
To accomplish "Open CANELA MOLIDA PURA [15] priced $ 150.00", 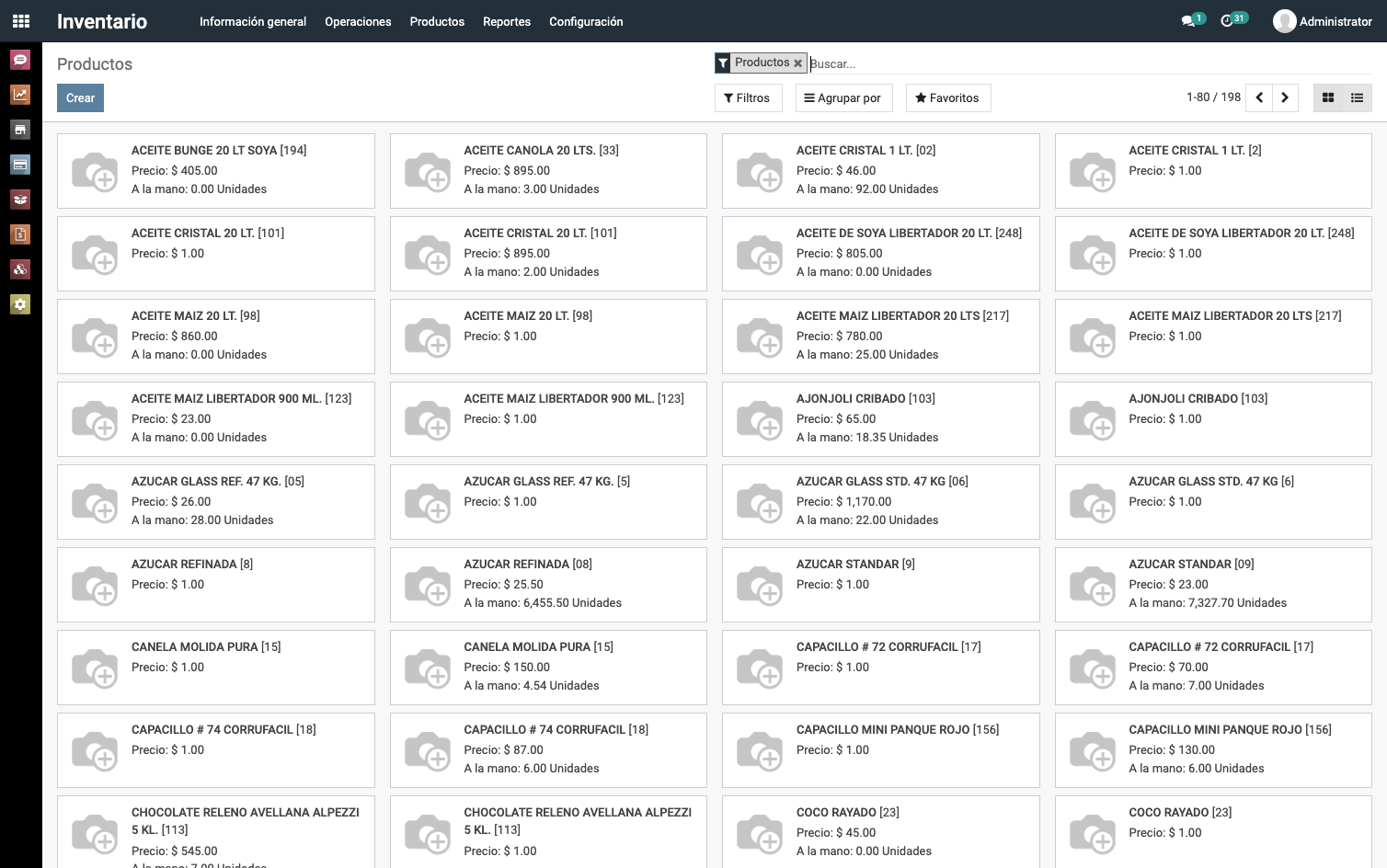I will [x=548, y=668].
